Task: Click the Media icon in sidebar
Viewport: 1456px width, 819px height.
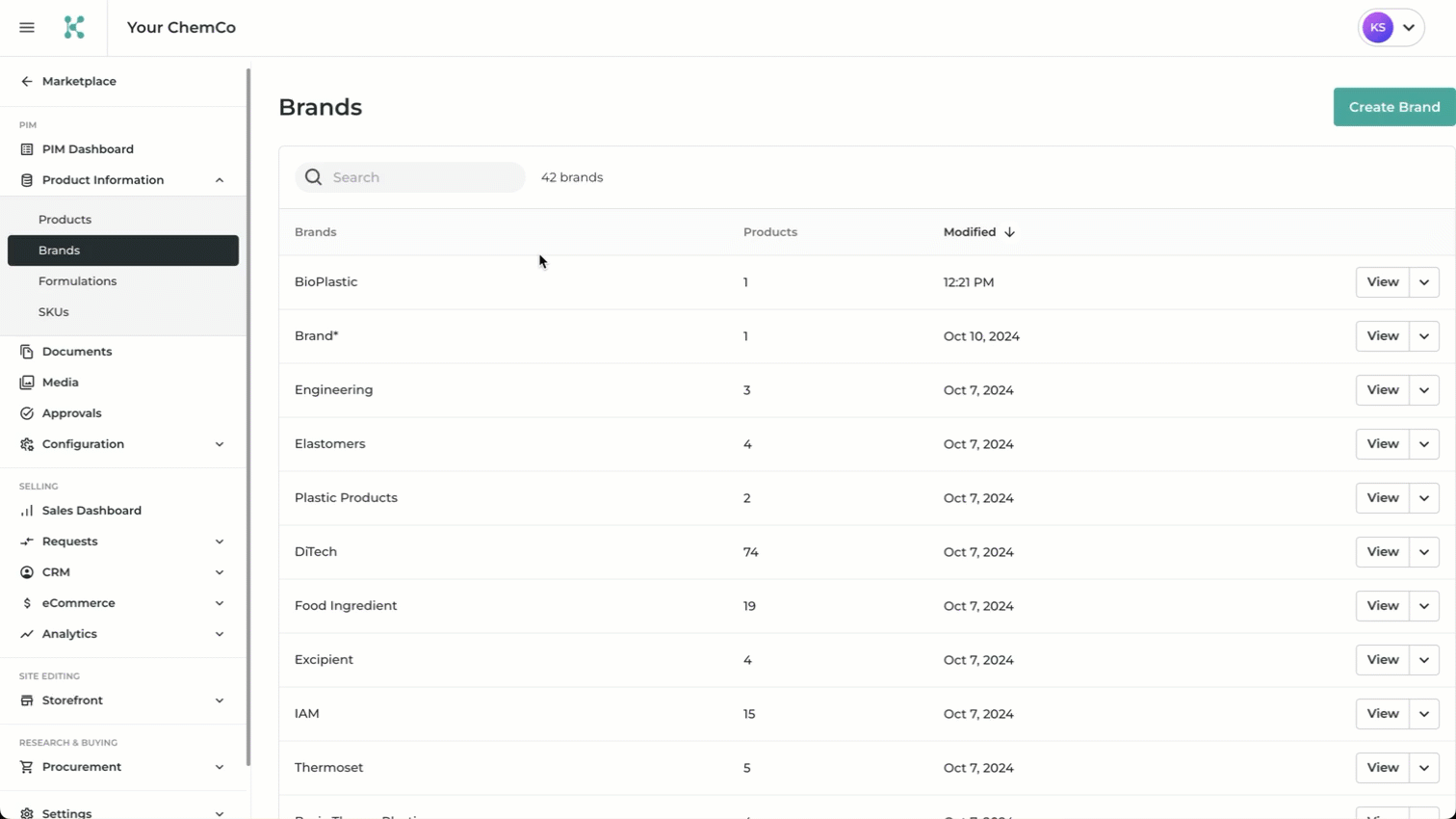Action: tap(27, 383)
